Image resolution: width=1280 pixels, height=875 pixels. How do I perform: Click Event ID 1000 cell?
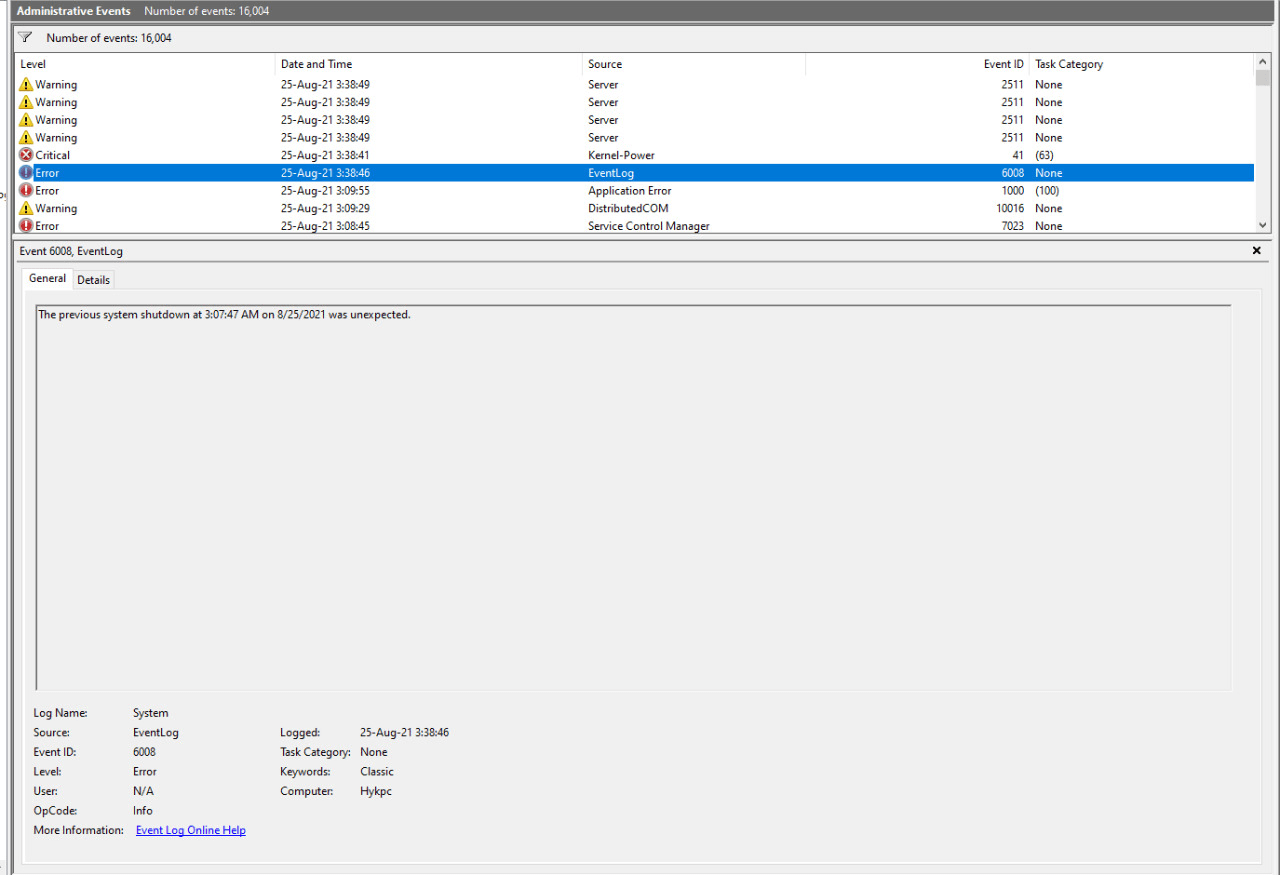[x=1013, y=190]
